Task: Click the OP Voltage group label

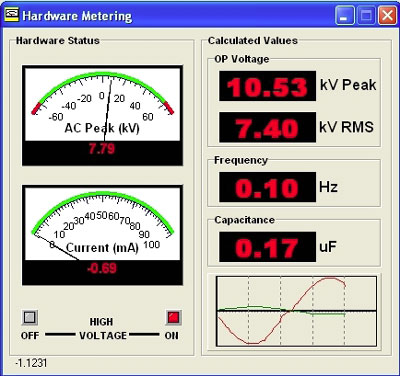Action: (242, 59)
